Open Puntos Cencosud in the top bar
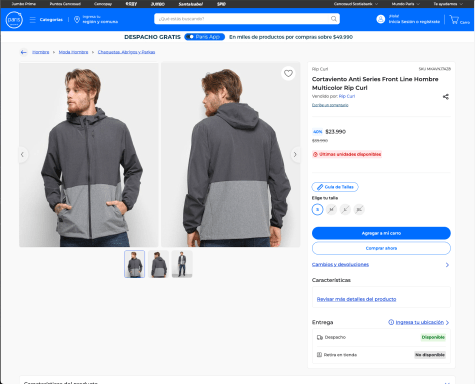The image size is (475, 384). tap(65, 4)
